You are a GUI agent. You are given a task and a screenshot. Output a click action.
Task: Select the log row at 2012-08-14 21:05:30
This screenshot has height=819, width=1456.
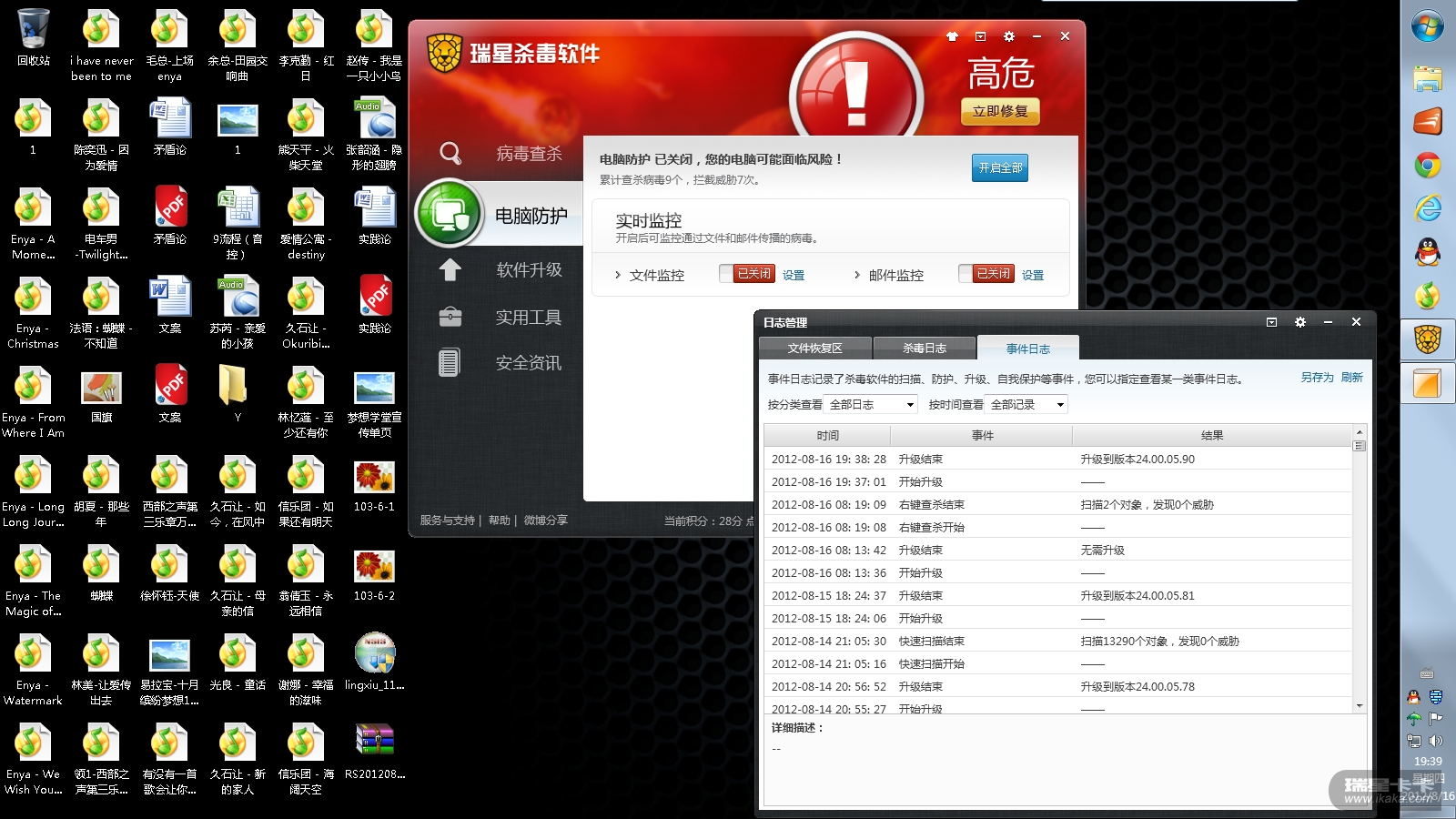click(x=1058, y=642)
